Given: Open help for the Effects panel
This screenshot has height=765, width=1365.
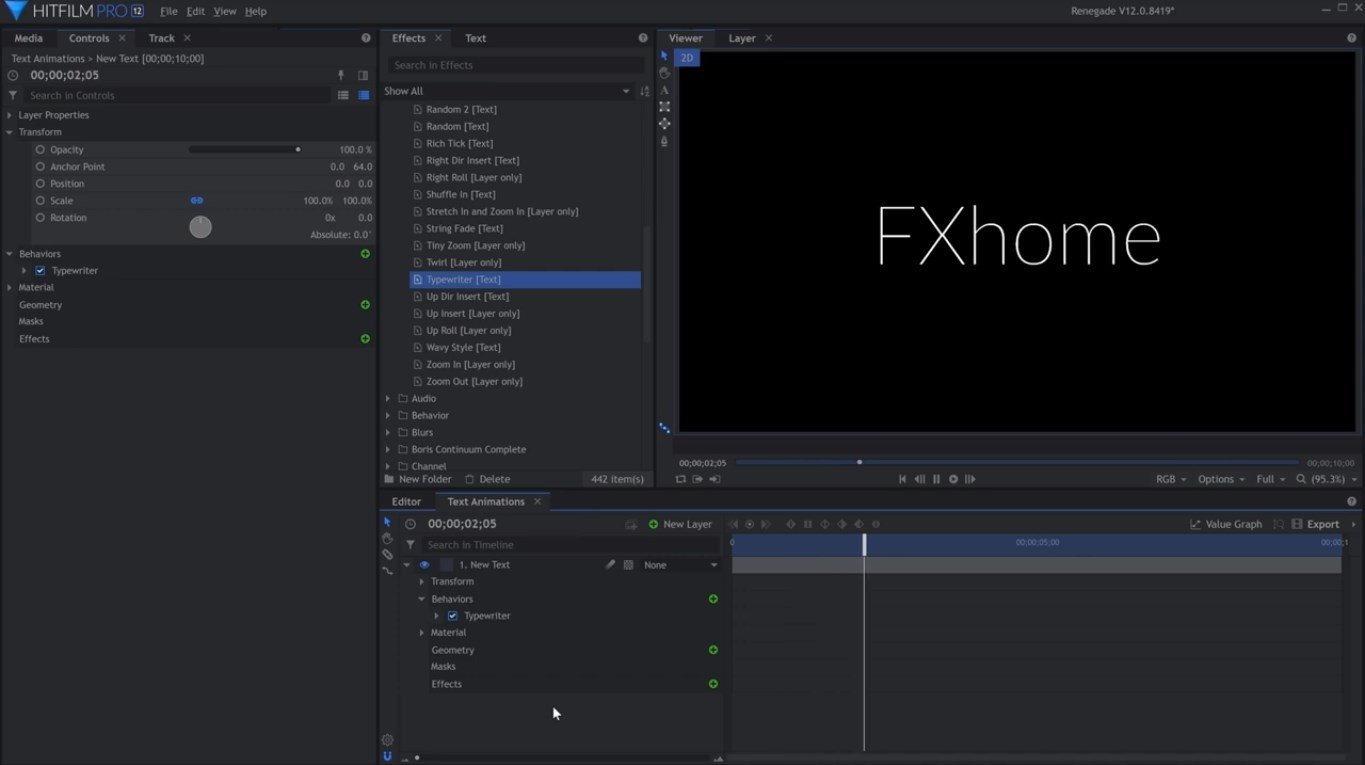Looking at the screenshot, I should (x=643, y=38).
